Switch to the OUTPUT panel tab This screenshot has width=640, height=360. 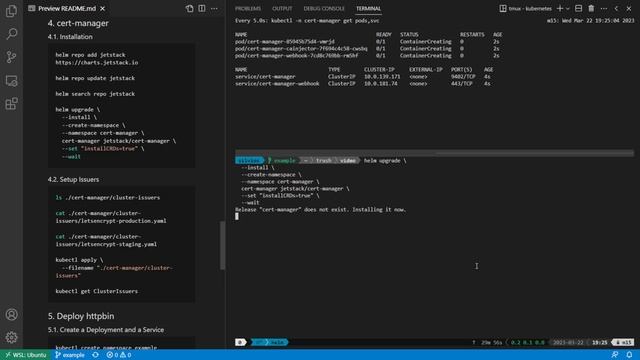point(282,9)
